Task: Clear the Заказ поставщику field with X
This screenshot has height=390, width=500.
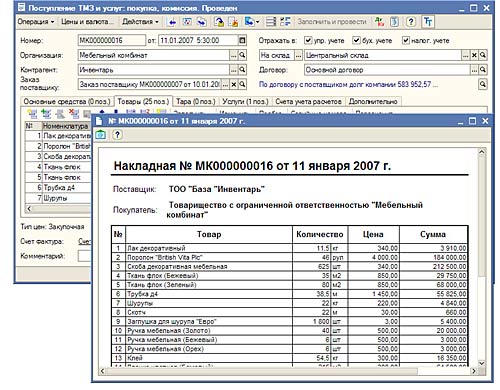Action: pyautogui.click(x=234, y=84)
